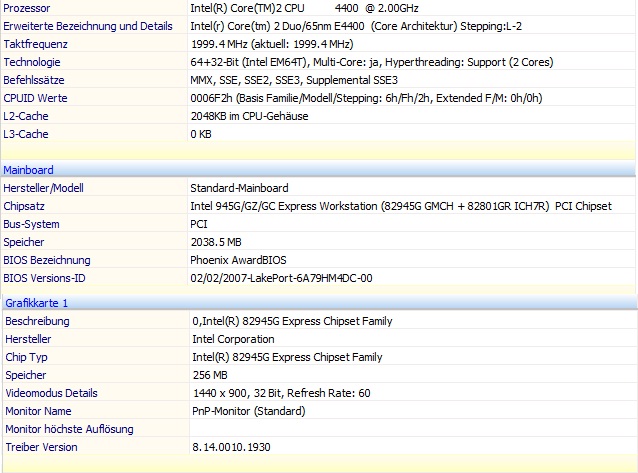
Task: Select the Chipsatz row label
Action: [x=26, y=206]
